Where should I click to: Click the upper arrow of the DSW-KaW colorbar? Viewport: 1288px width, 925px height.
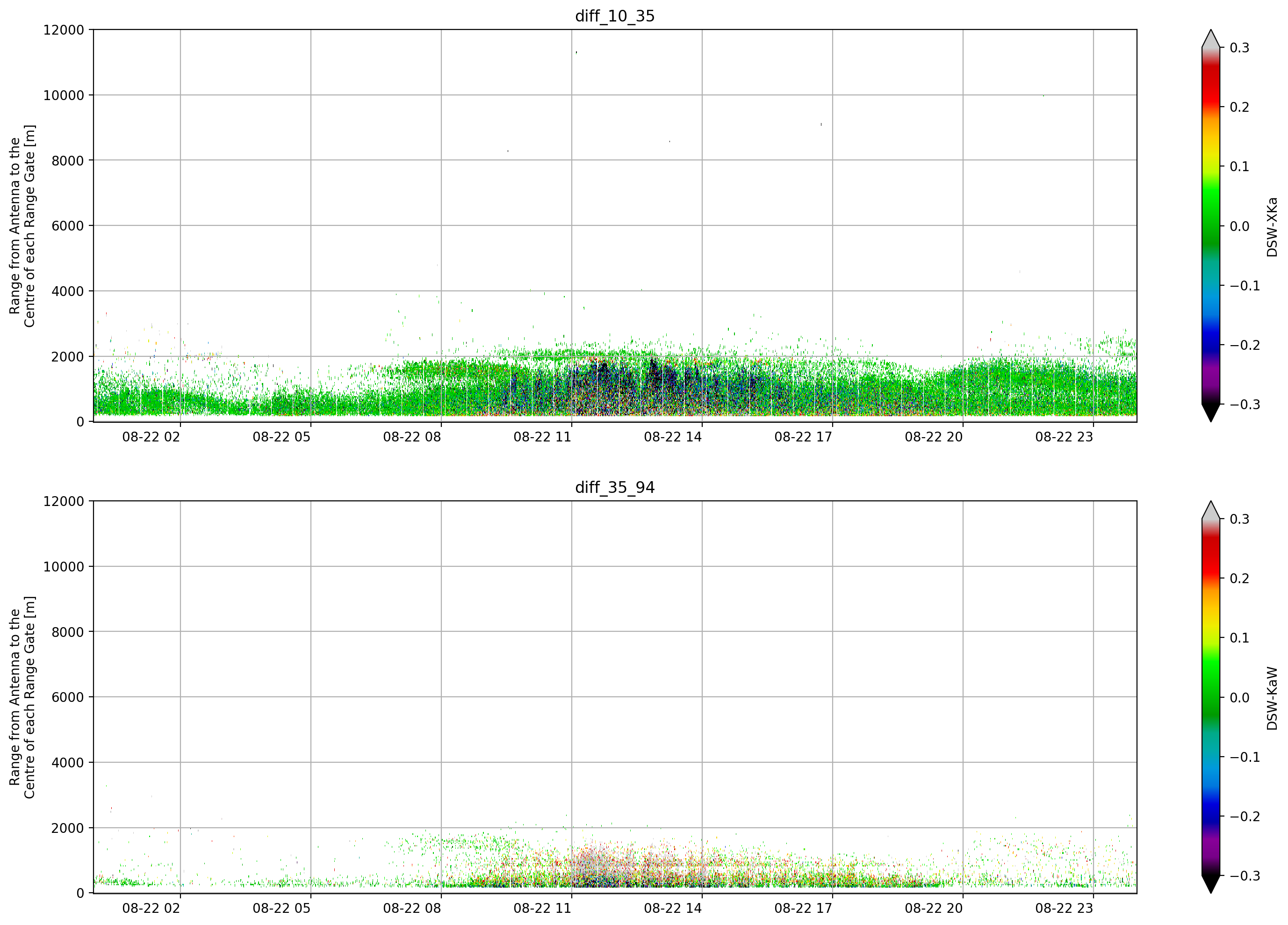point(1211,510)
